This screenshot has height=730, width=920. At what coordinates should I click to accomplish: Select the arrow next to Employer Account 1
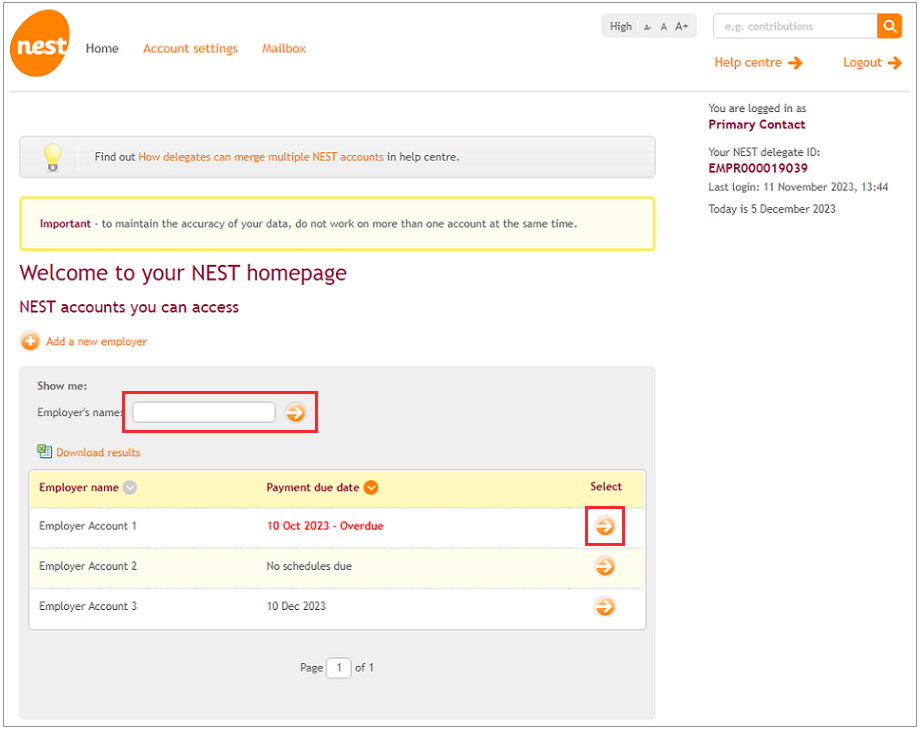[604, 525]
